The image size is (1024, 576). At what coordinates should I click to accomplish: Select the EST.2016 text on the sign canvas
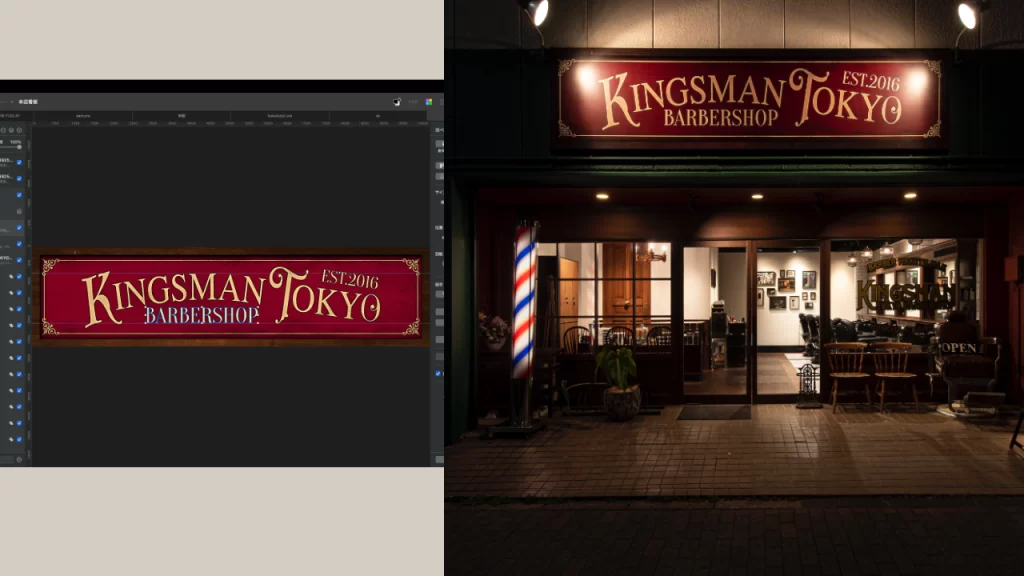[350, 279]
